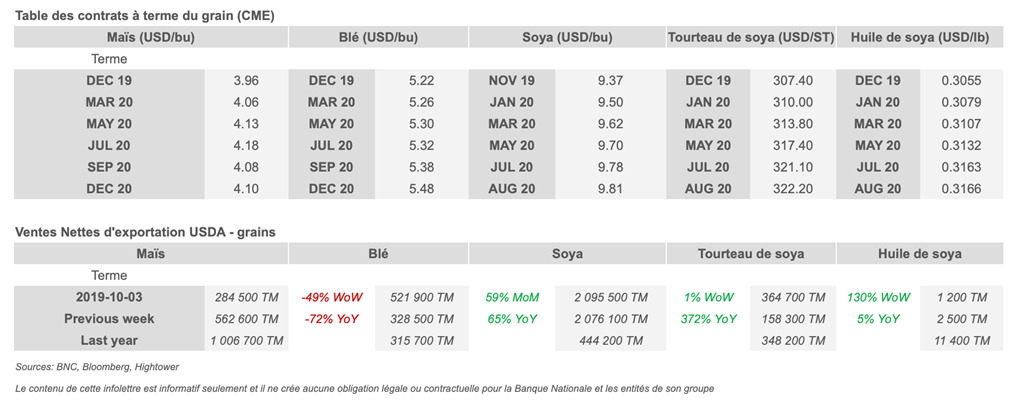
Task: Click the 2019-10-03 date row label
Action: [x=109, y=297]
